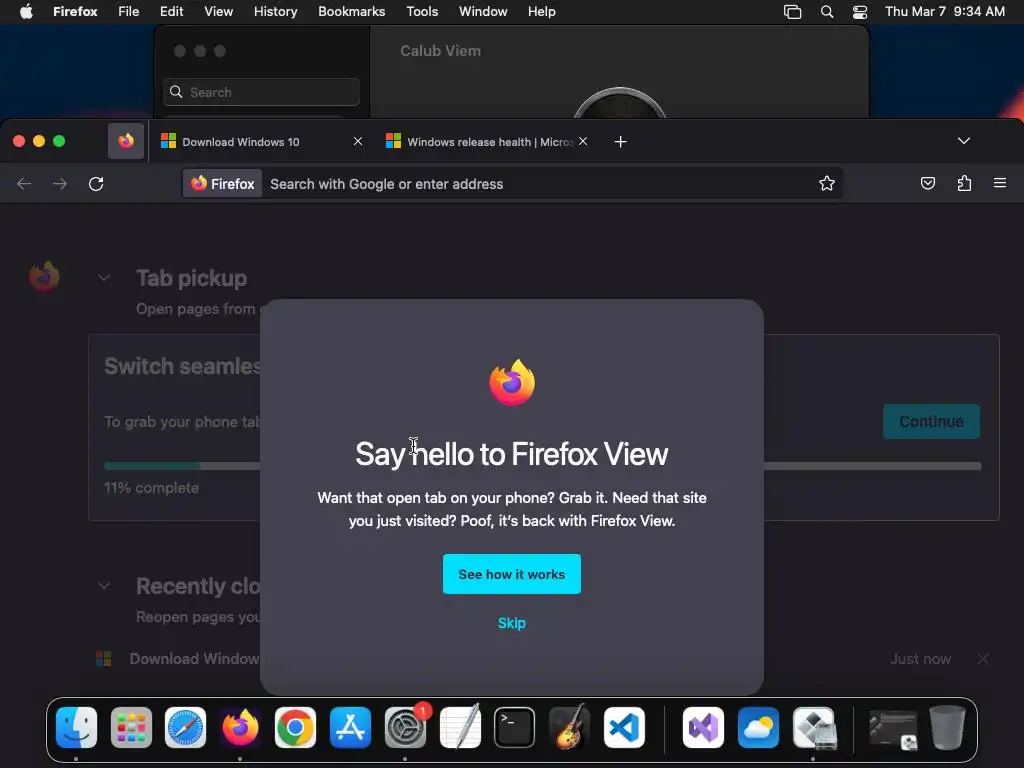Switch to Download Windows 10 tab
The image size is (1024, 768).
(261, 142)
